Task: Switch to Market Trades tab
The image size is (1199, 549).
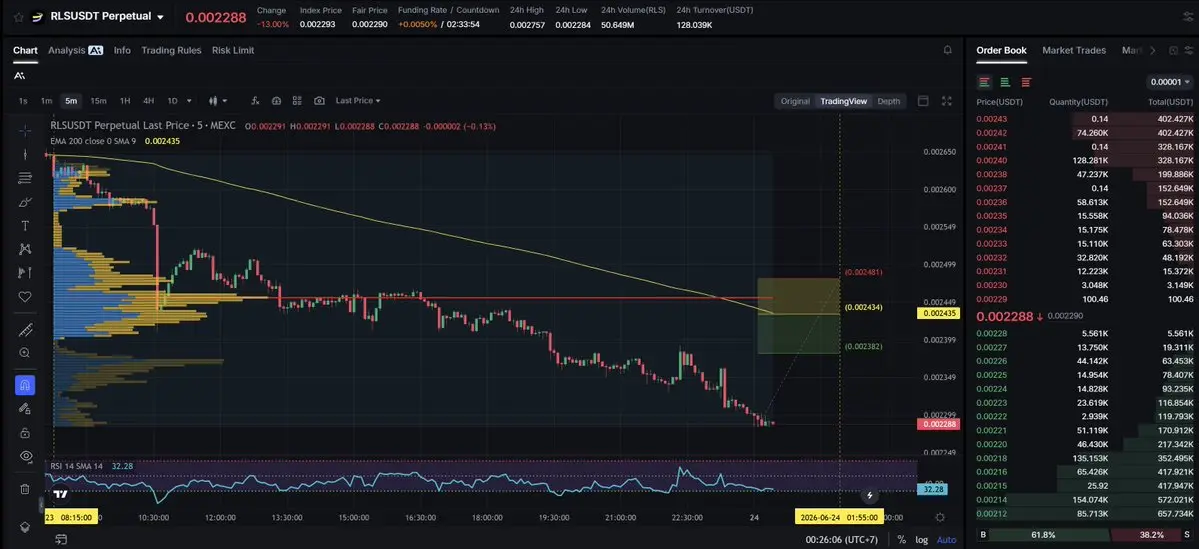Action: pyautogui.click(x=1074, y=50)
